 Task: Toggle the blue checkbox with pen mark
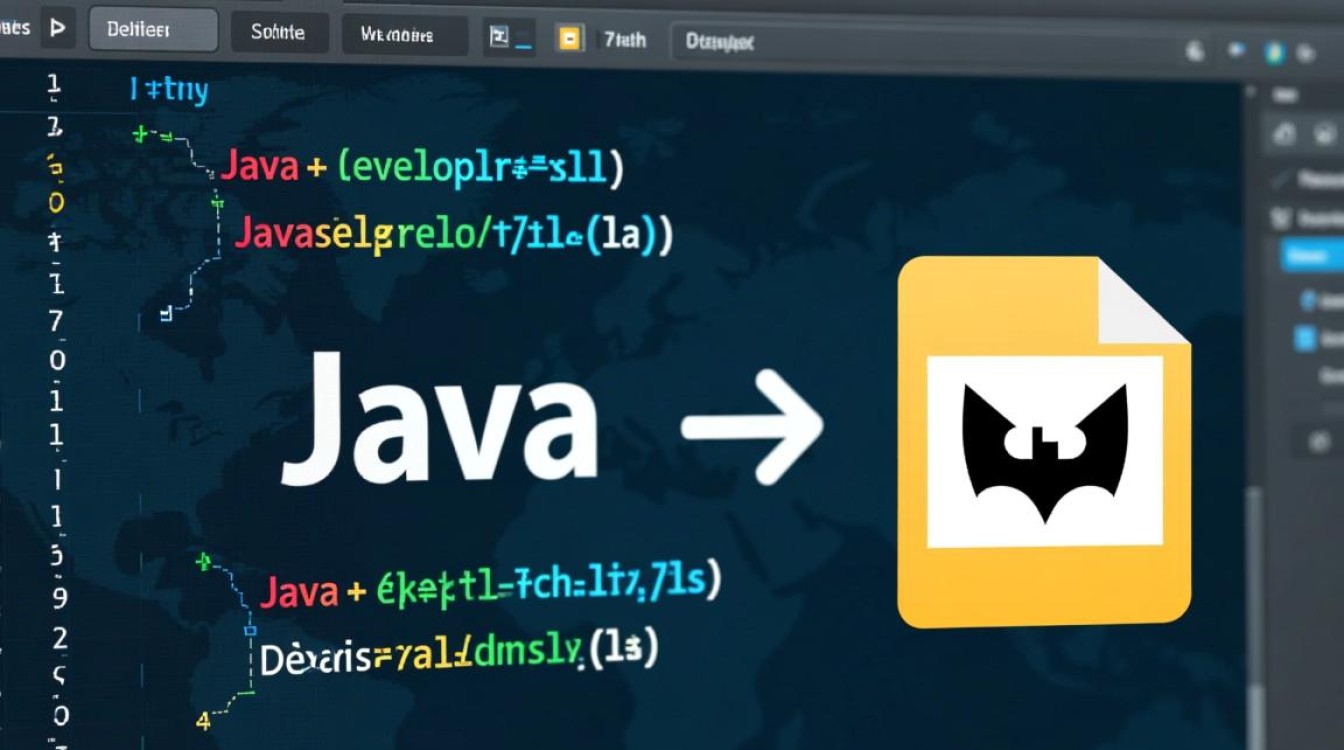point(1308,299)
